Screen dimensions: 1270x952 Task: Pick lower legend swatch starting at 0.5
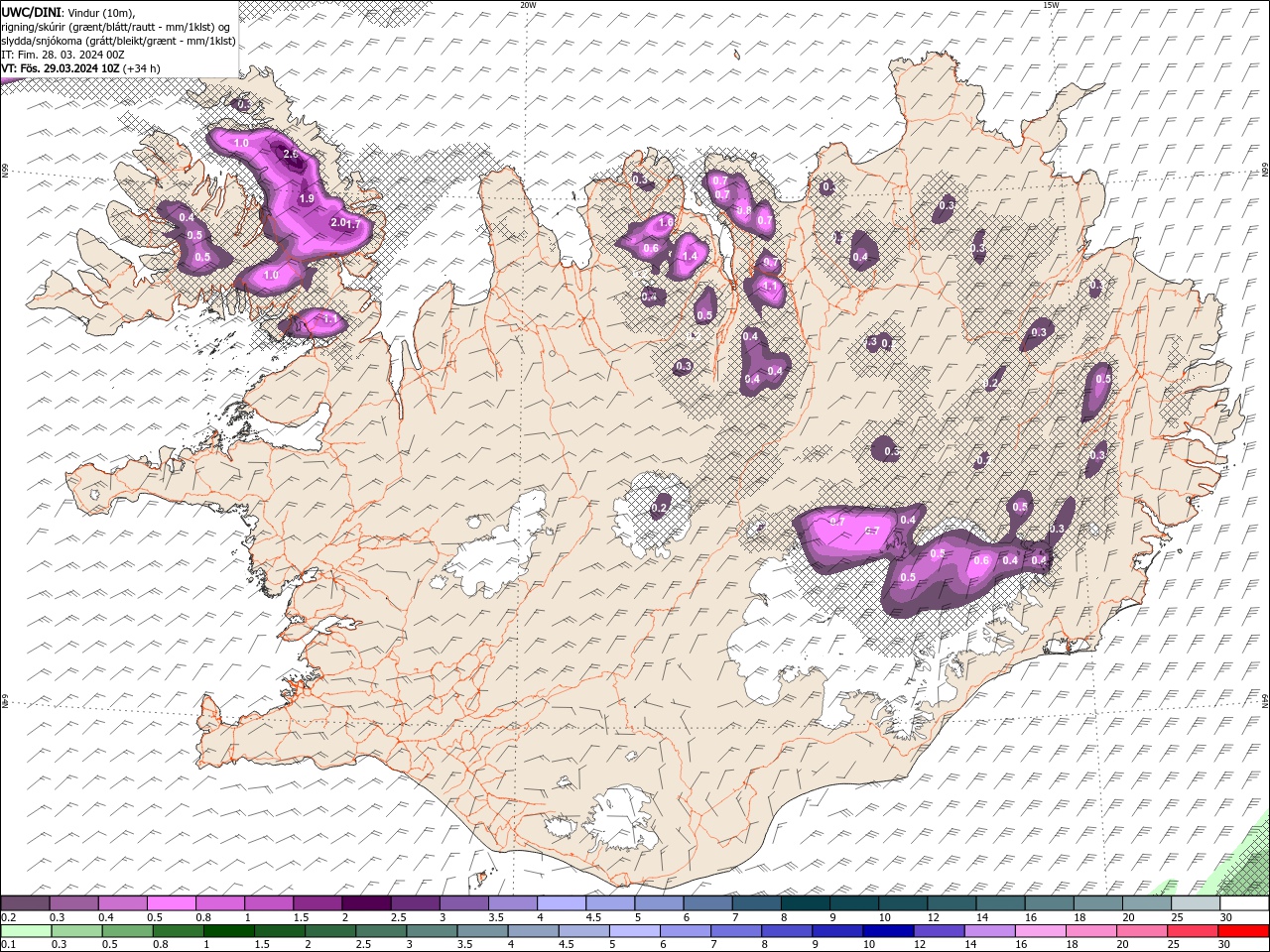[x=127, y=930]
